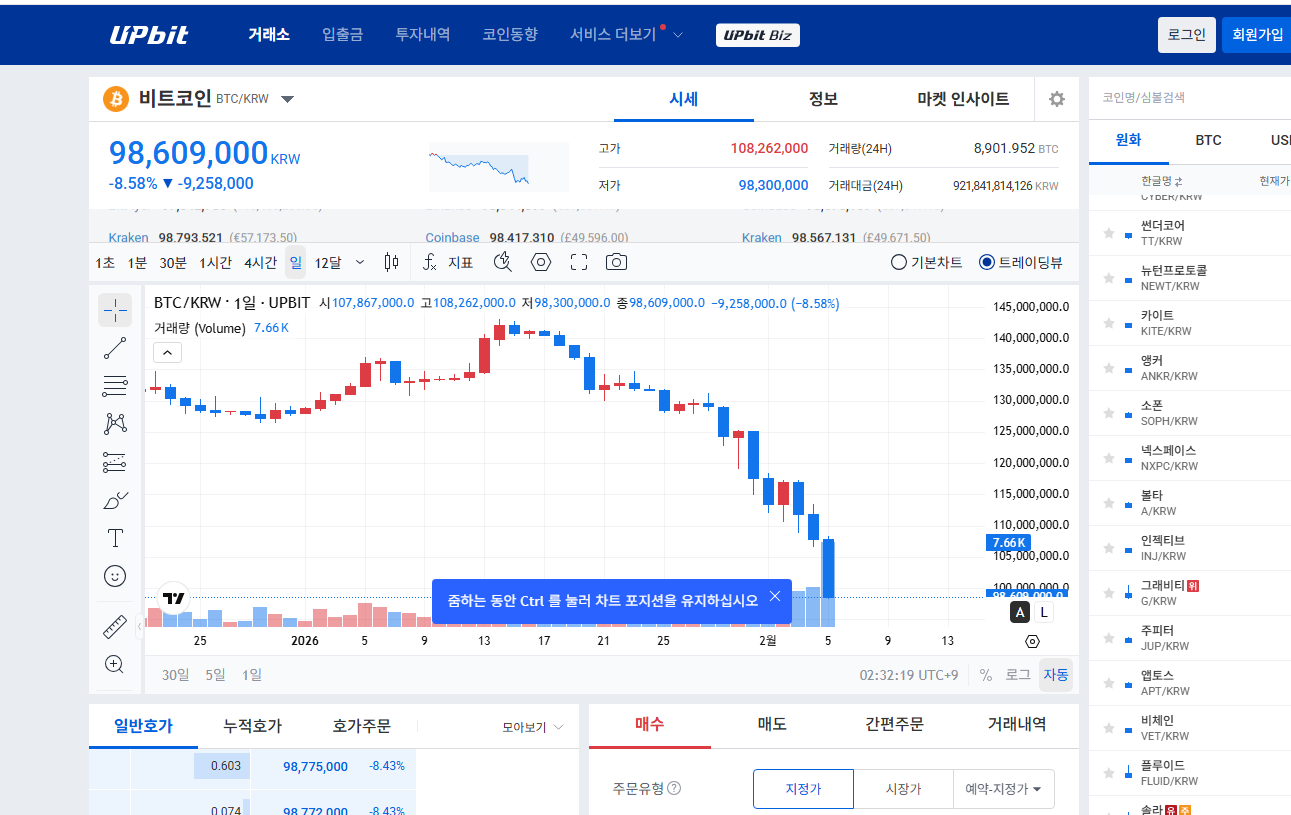The image size is (1291, 815).
Task: Expand the 비트코인 BTC/KRW market dropdown
Action: tap(287, 99)
